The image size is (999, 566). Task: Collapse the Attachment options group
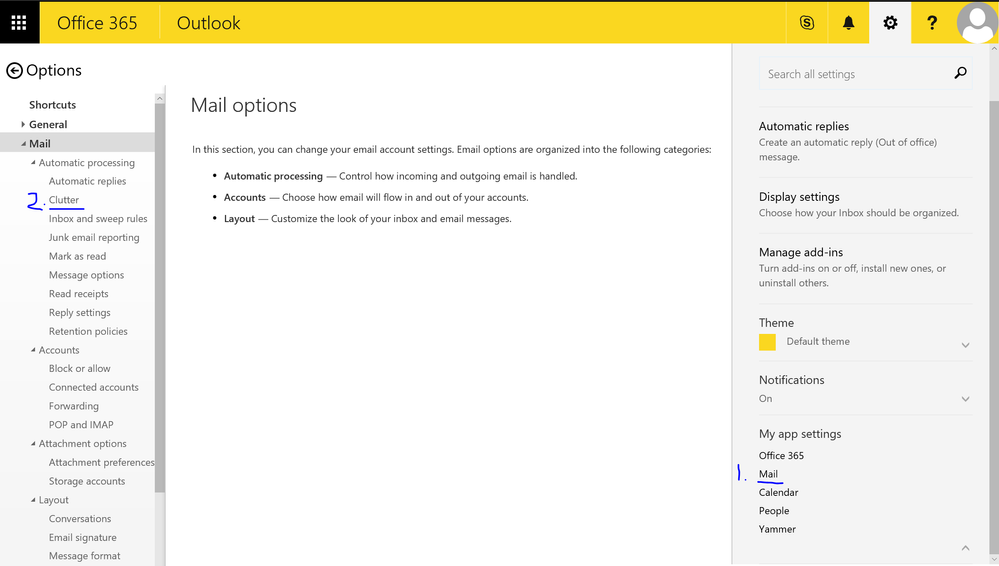33,444
